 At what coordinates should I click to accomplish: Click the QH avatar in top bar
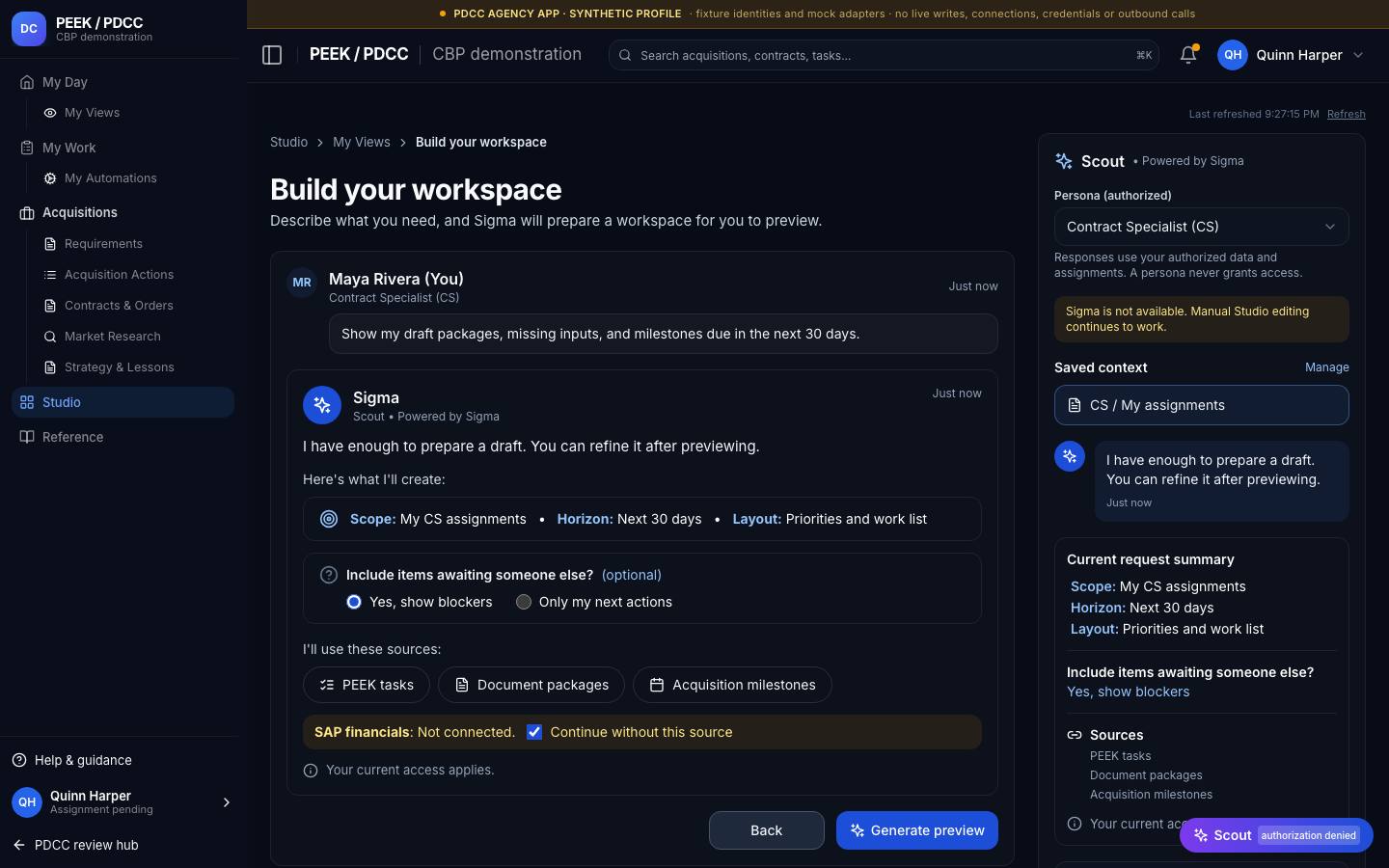(1233, 55)
